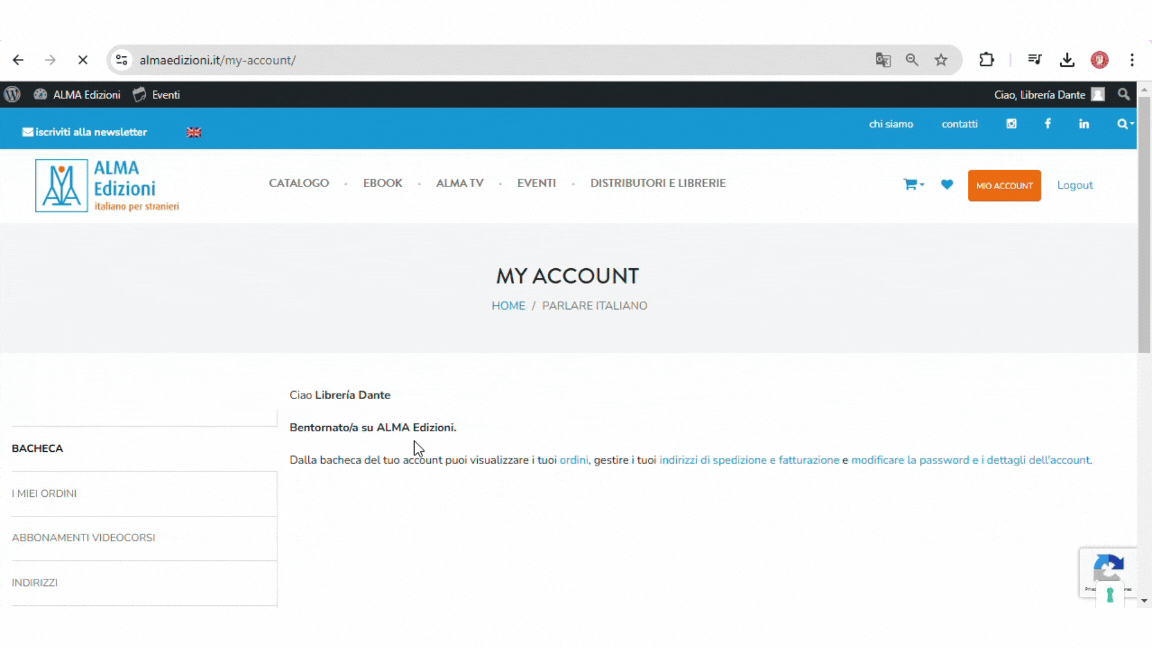The height and width of the screenshot is (648, 1152).
Task: Open the browser extensions menu
Action: pos(987,60)
